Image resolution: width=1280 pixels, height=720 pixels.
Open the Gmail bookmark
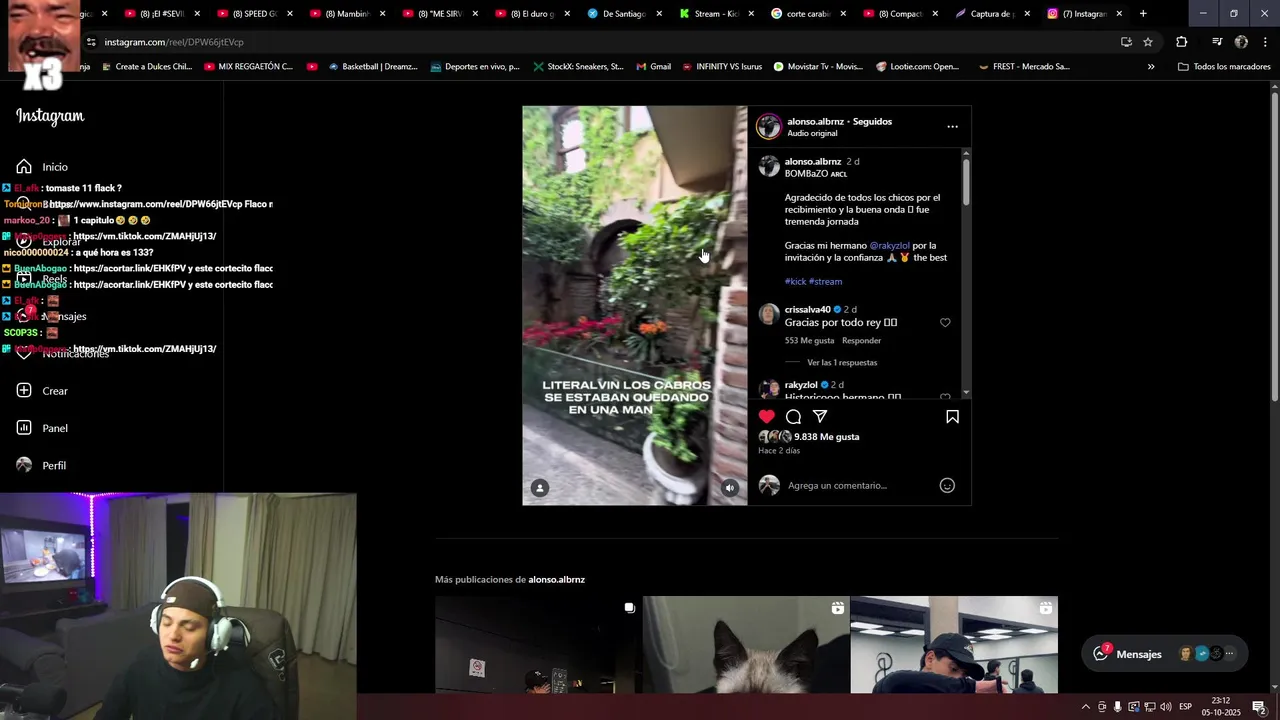(x=652, y=67)
